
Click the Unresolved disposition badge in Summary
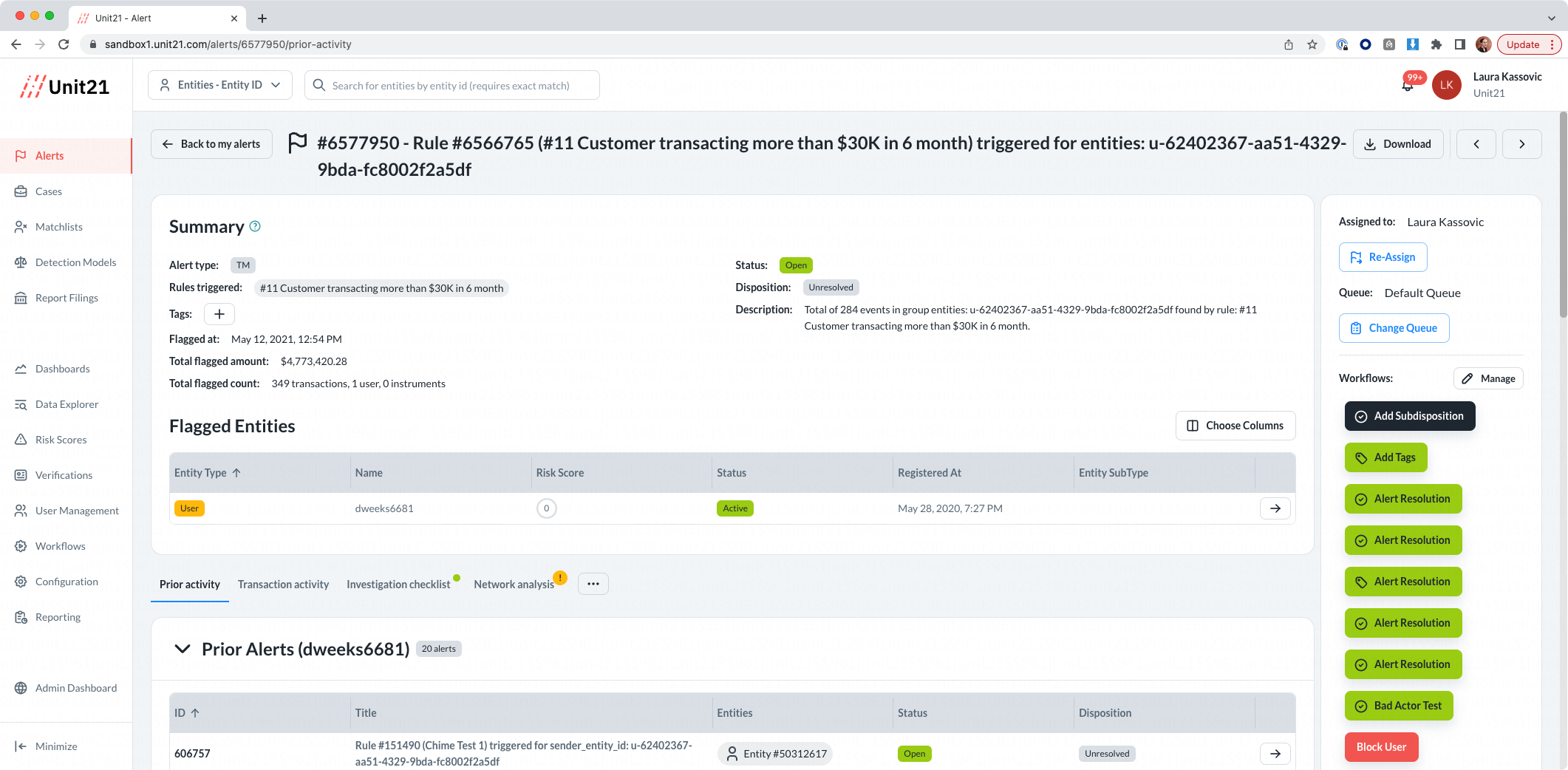[x=831, y=287]
